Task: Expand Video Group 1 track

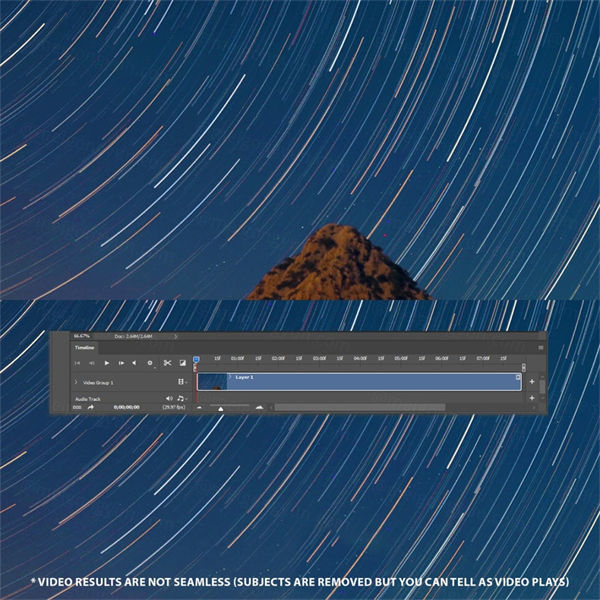Action: tap(76, 382)
